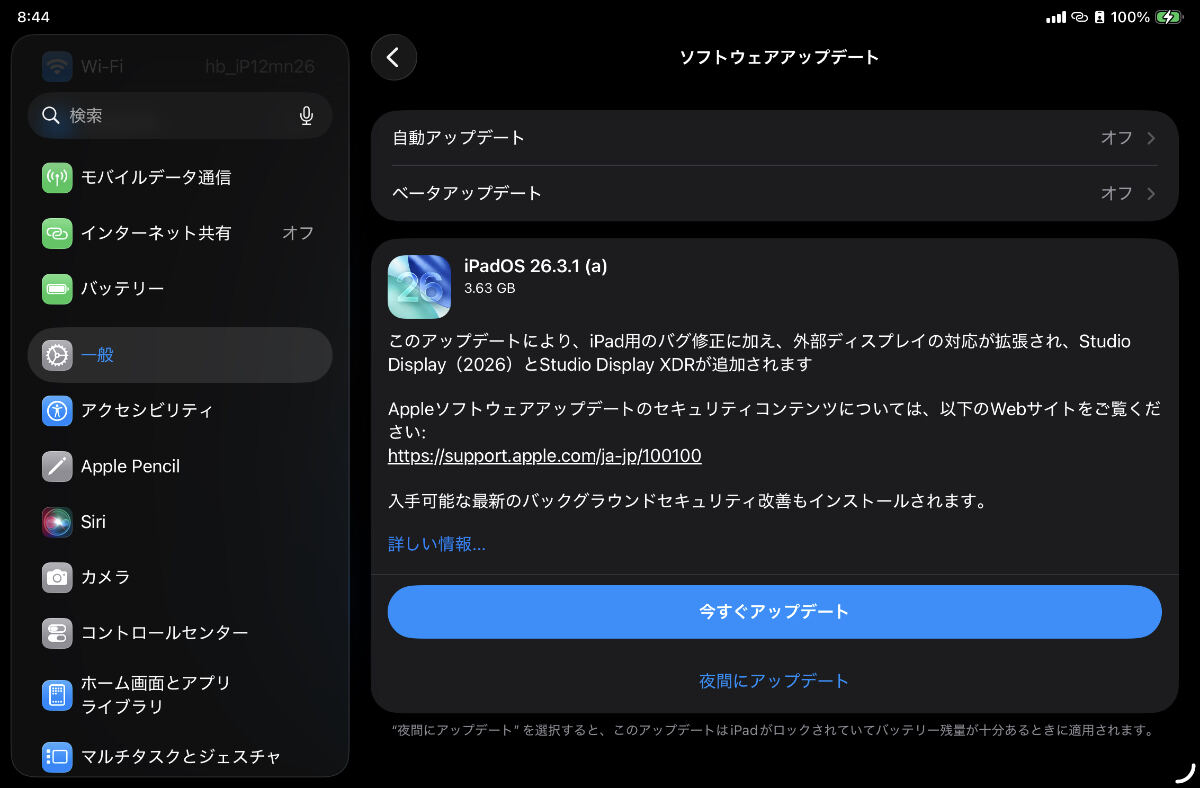The image size is (1200, 788).
Task: Tap the Apple Pencil icon
Action: coord(57,466)
